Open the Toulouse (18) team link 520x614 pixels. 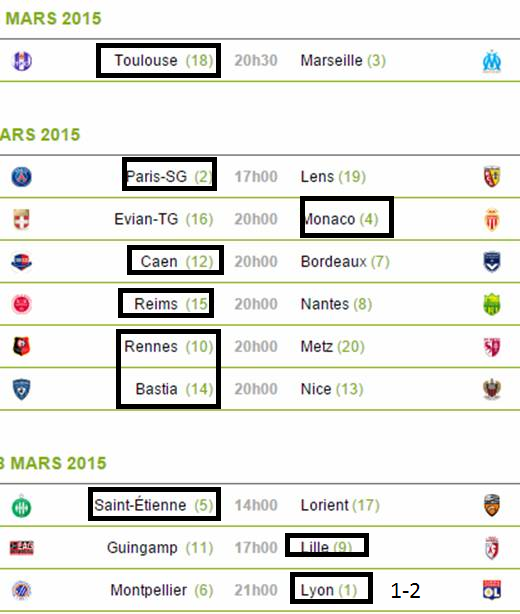(164, 61)
